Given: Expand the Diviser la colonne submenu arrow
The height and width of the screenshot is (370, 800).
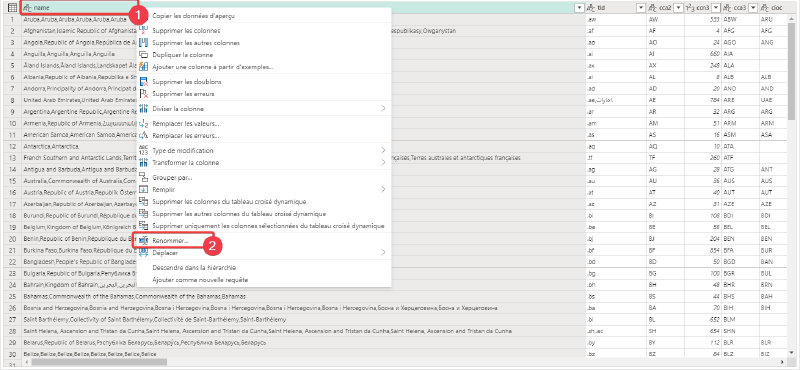Looking at the screenshot, I should point(383,109).
